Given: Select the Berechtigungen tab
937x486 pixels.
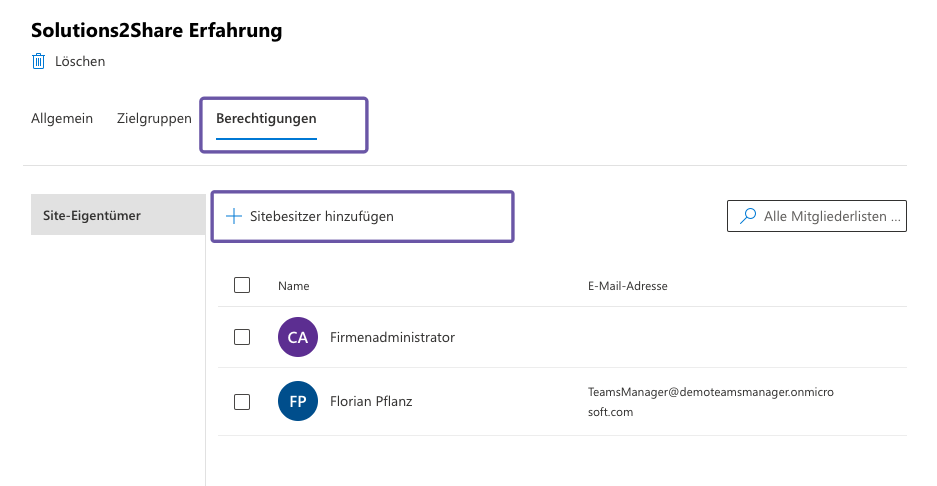Looking at the screenshot, I should [267, 119].
